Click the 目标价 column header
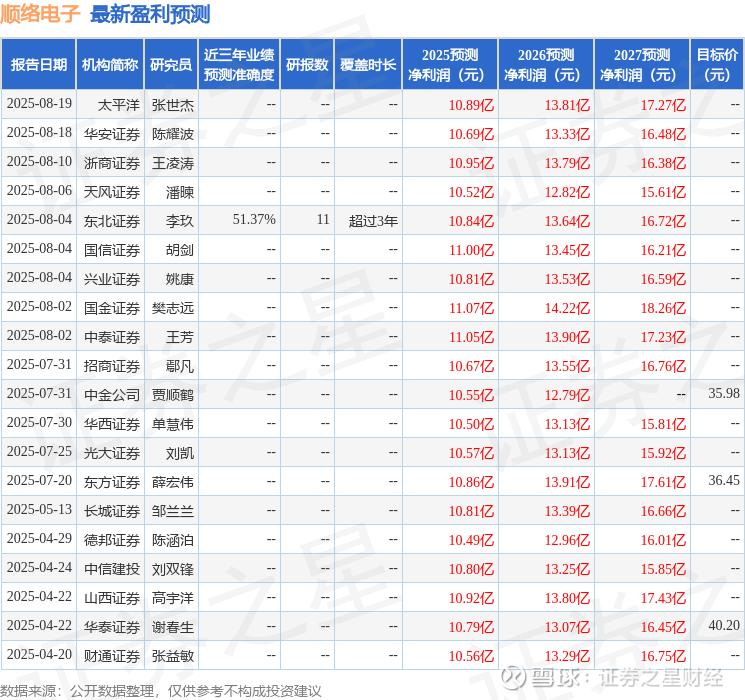Image resolution: width=745 pixels, height=700 pixels. [x=716, y=65]
